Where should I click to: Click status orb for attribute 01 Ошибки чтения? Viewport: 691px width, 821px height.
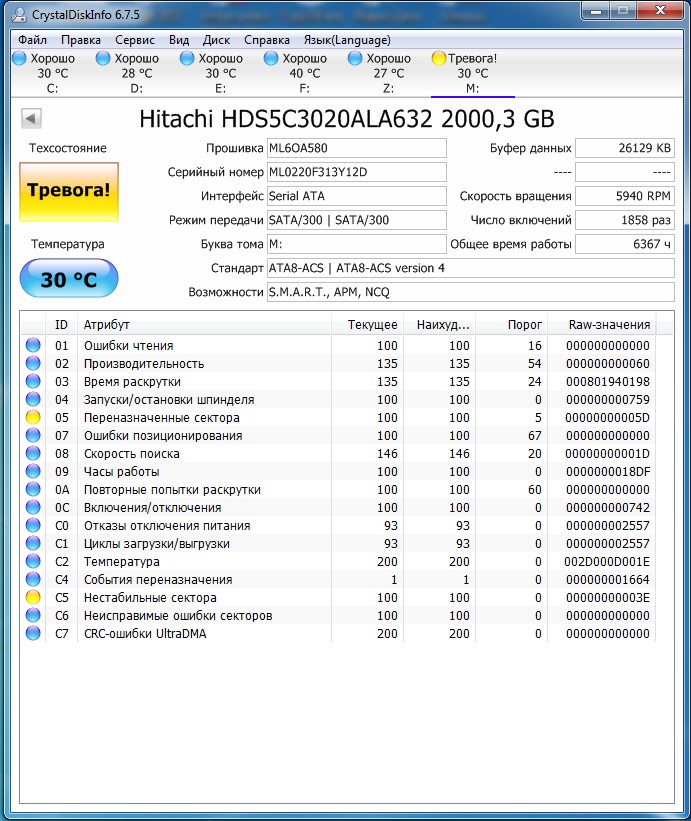33,345
